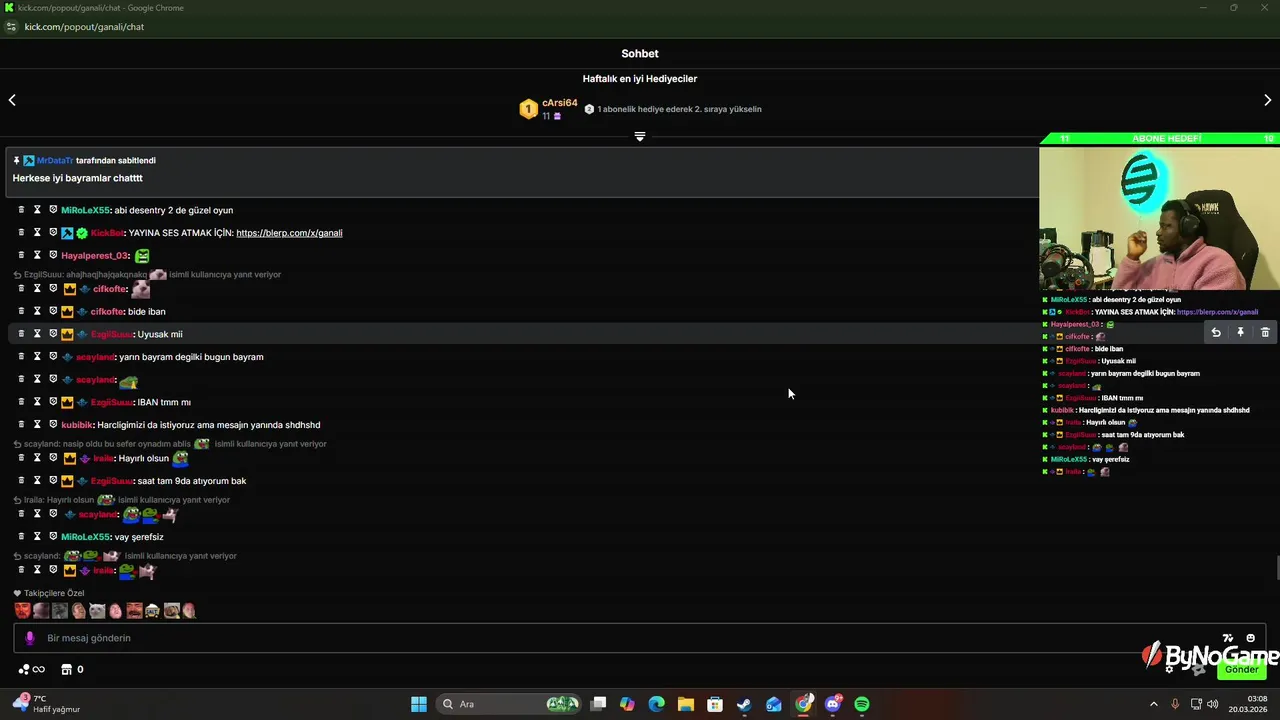1280x720 pixels.
Task: Click trash icon on Hayalperest_03 message
Action: tap(21, 255)
